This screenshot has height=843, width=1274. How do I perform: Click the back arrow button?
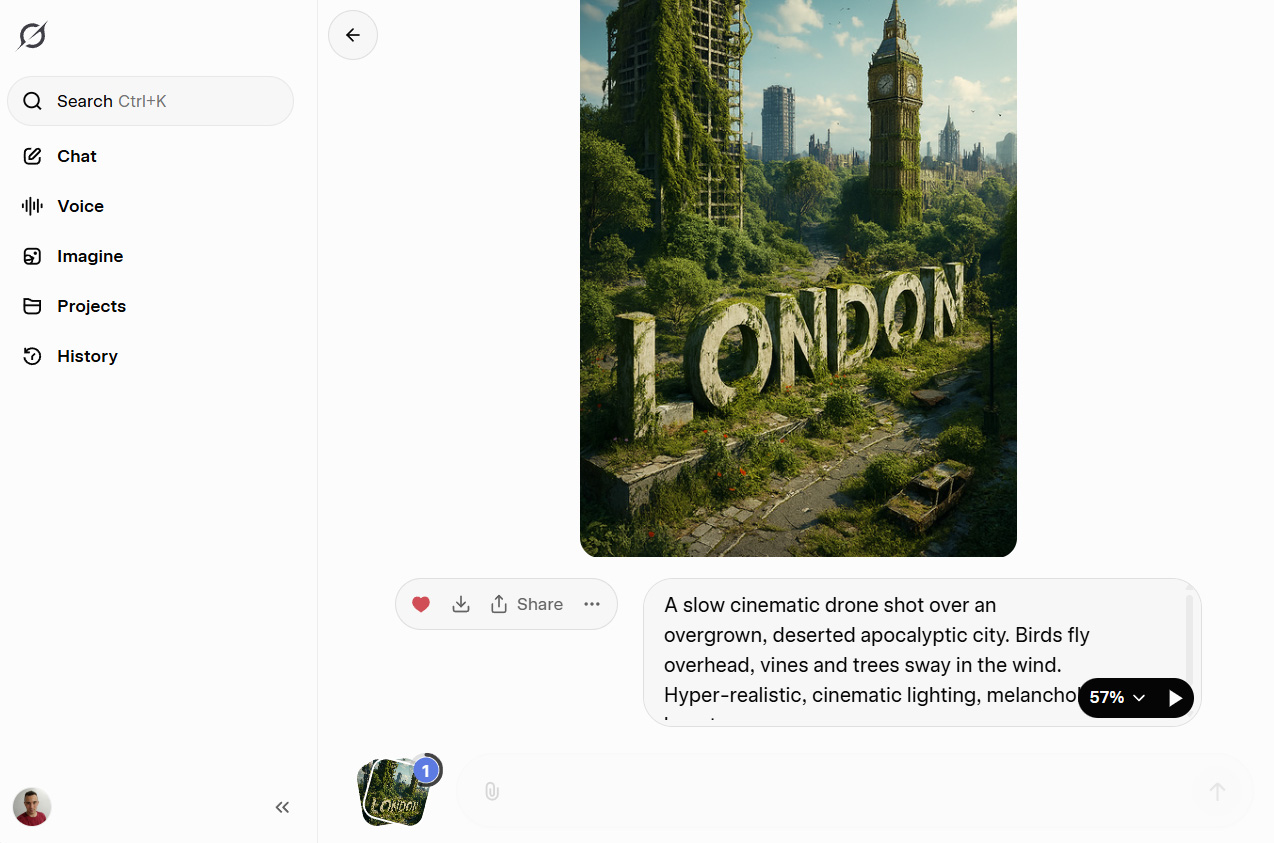(x=353, y=35)
